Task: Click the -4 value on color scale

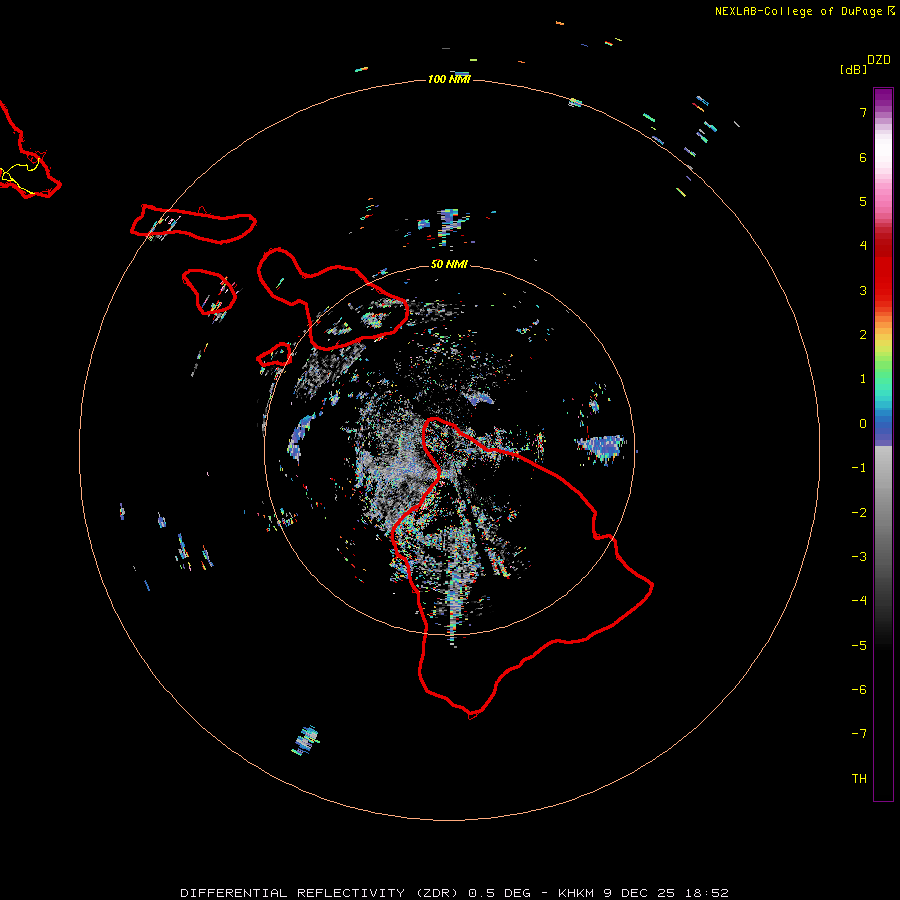Action: (859, 601)
